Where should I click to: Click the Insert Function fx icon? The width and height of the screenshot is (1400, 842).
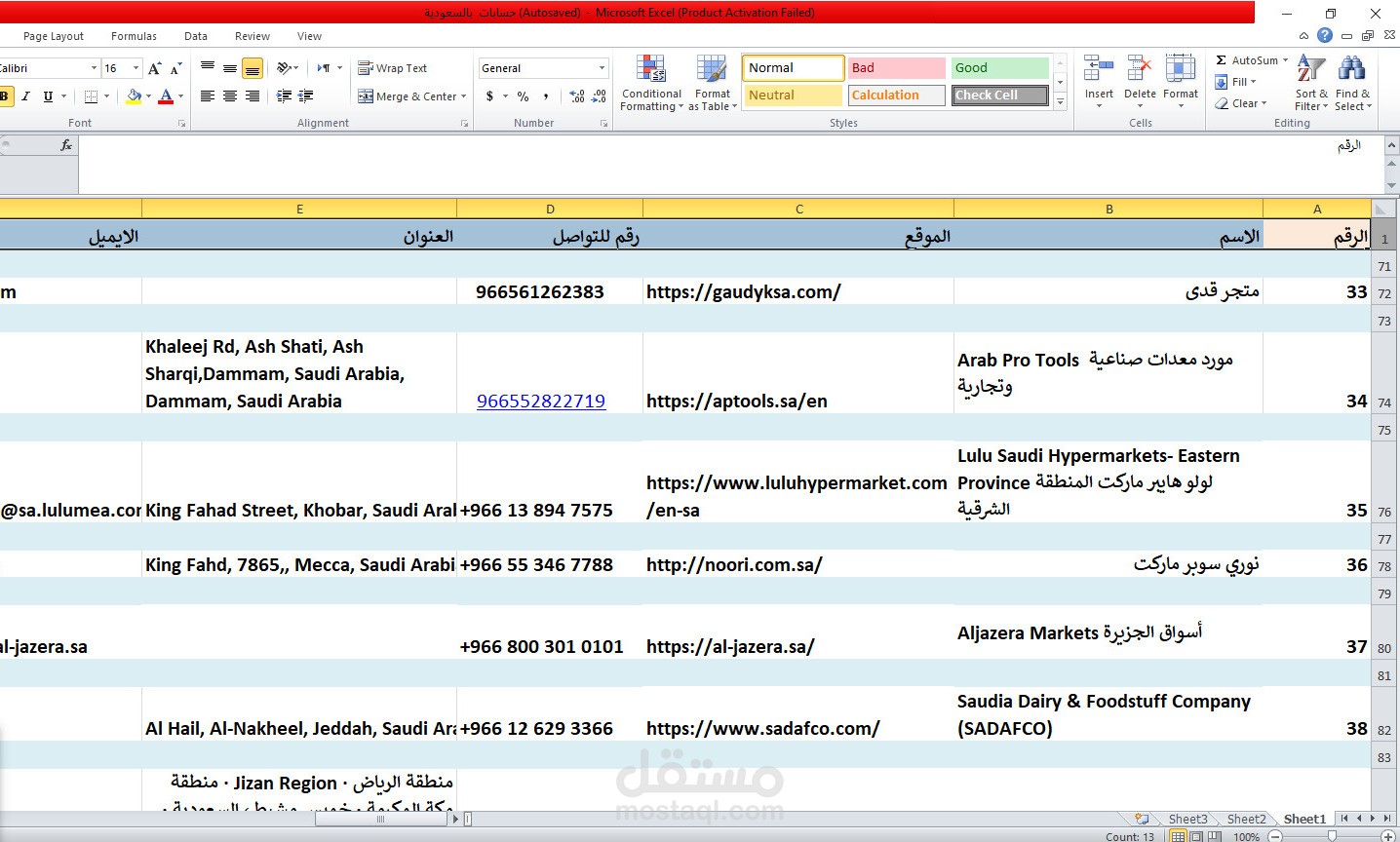pyautogui.click(x=66, y=145)
